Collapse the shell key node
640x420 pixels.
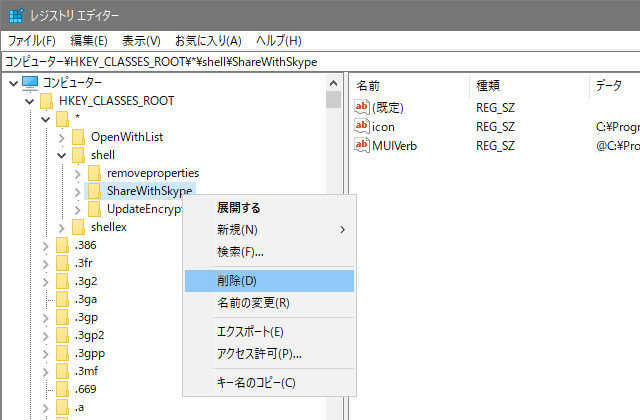point(61,155)
